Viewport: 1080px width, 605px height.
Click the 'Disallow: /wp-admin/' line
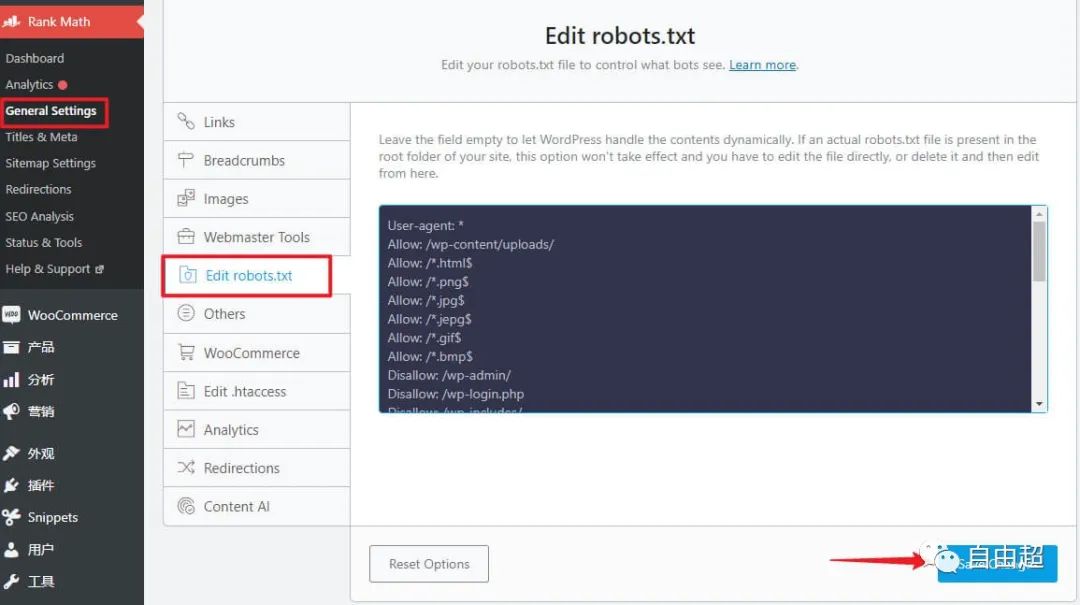[449, 376]
